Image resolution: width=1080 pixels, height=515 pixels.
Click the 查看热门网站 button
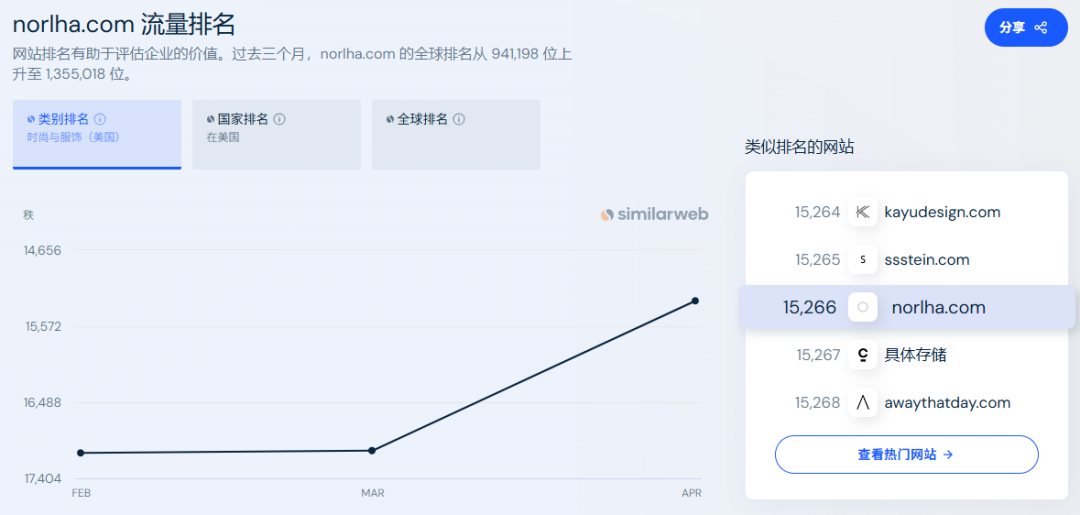(906, 454)
